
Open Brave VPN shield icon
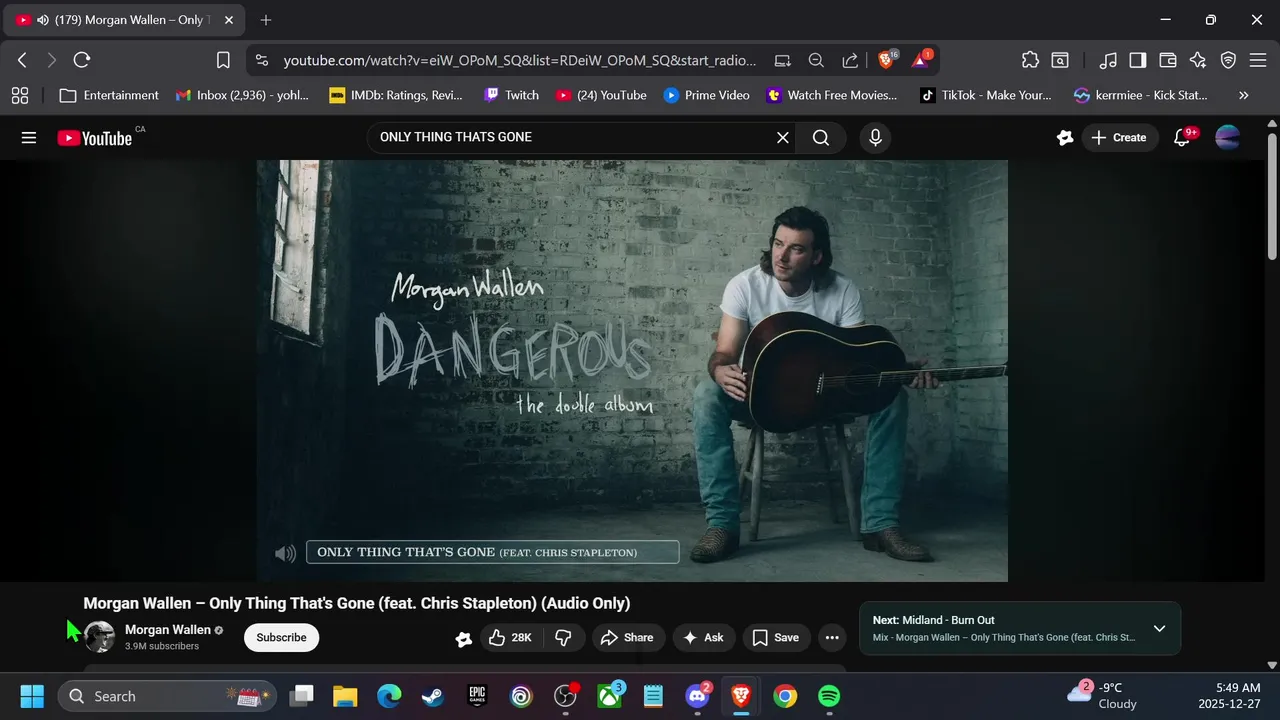point(1228,60)
